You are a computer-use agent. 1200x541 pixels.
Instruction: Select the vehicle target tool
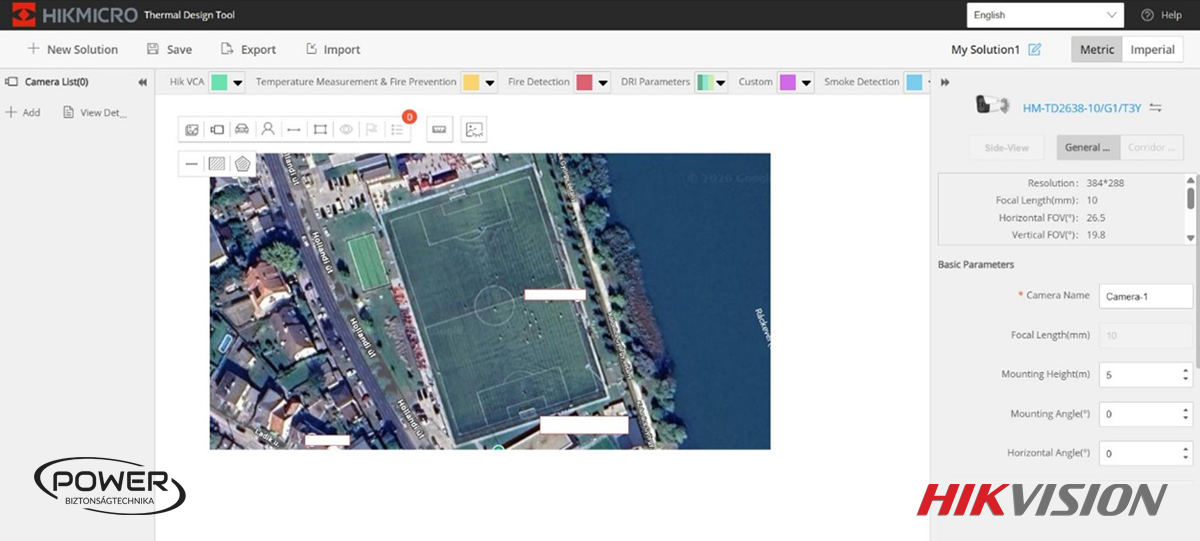pyautogui.click(x=242, y=129)
